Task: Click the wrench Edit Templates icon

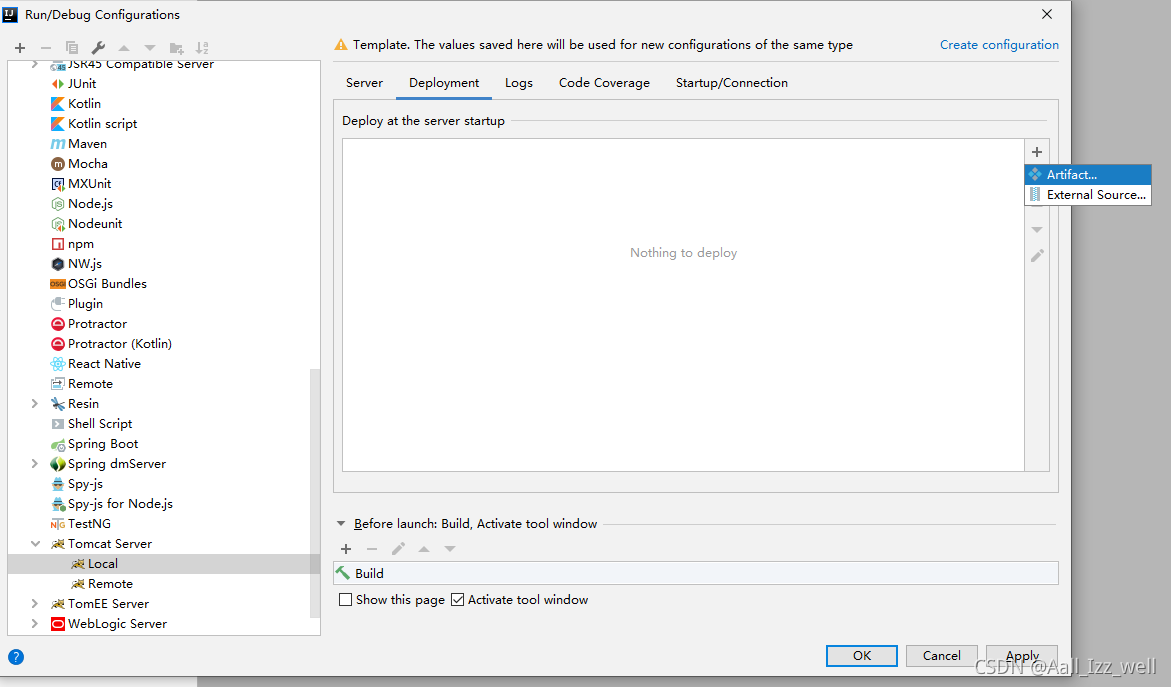Action: click(x=98, y=48)
